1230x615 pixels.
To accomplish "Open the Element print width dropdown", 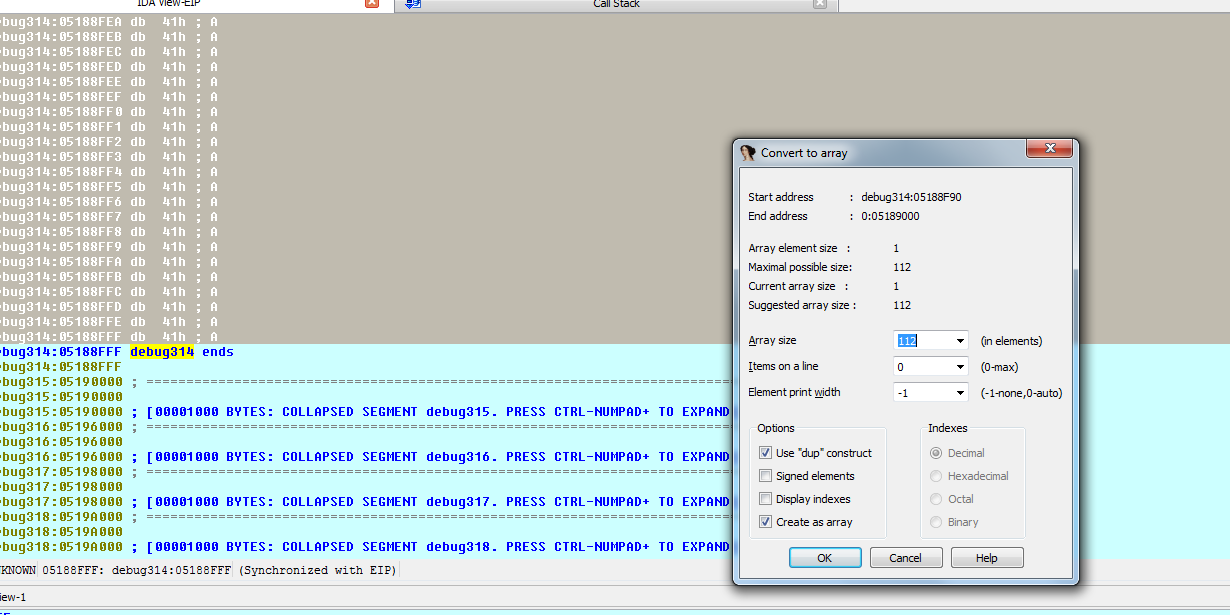I will pyautogui.click(x=960, y=393).
